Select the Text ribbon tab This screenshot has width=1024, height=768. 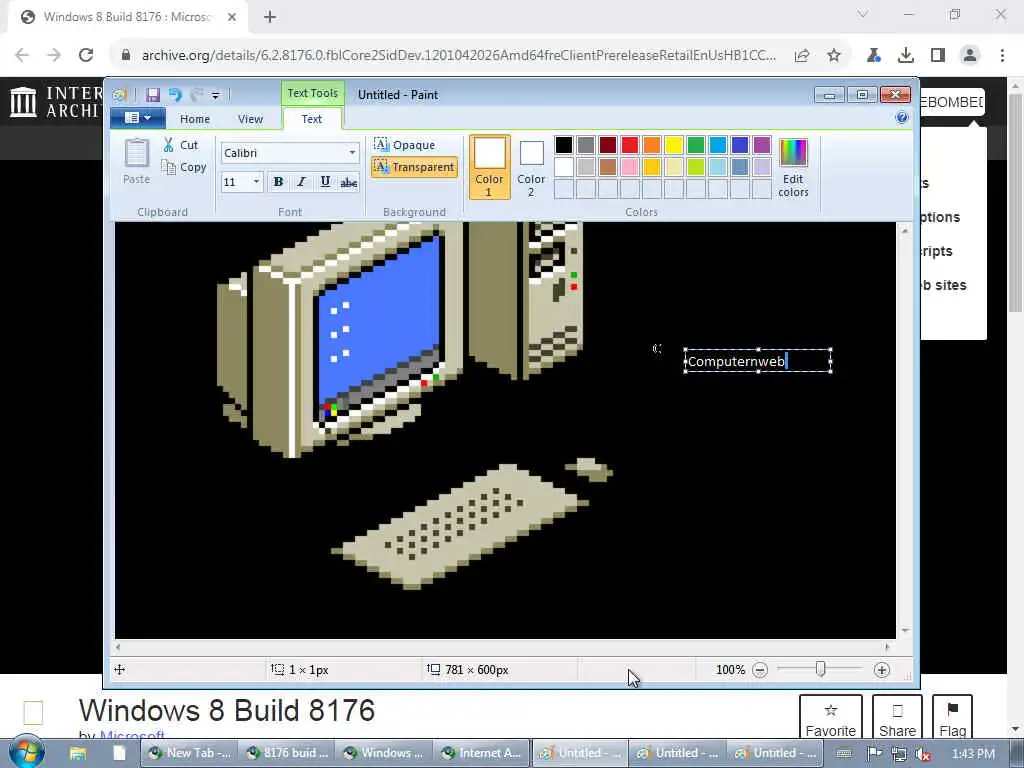pos(312,119)
